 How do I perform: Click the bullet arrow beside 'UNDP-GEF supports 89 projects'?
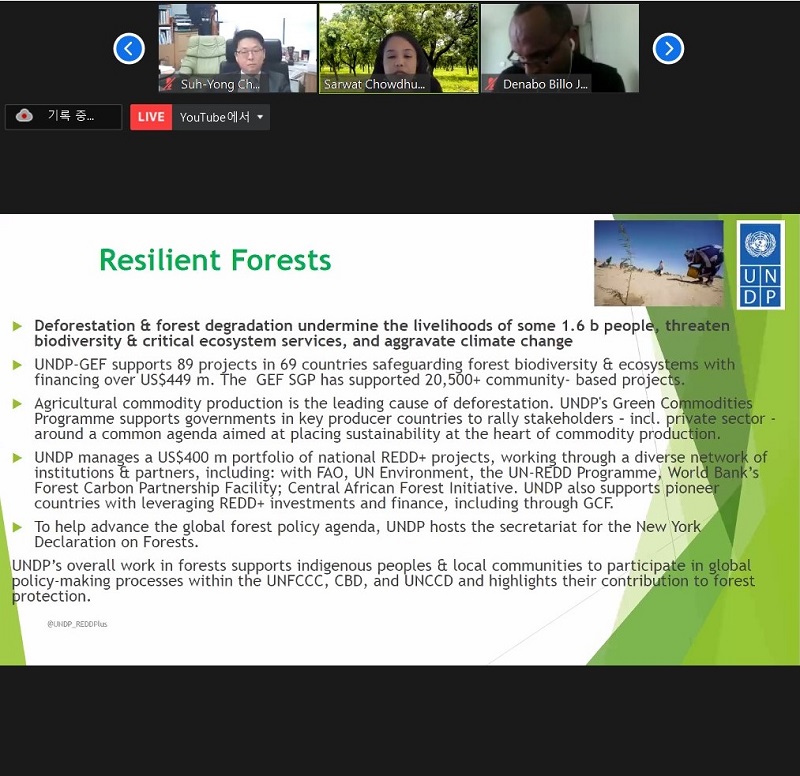coord(17,365)
